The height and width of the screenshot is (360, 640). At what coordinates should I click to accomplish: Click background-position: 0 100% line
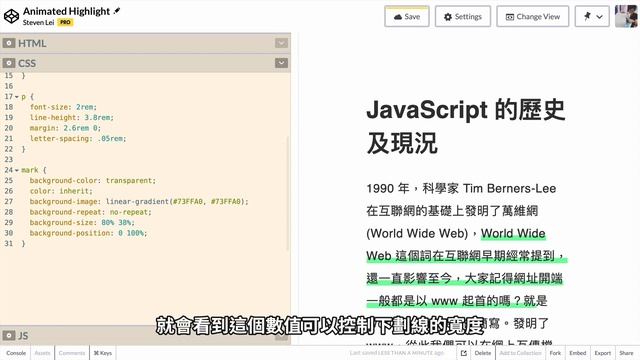[88, 233]
